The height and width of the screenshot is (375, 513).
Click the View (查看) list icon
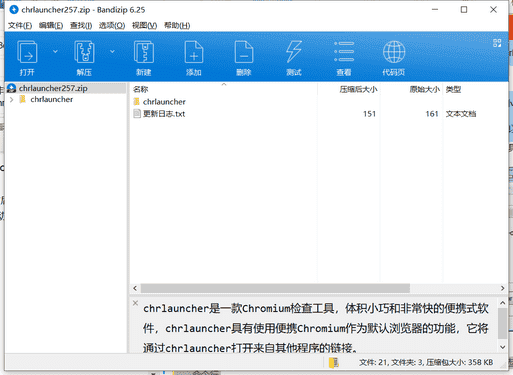(344, 52)
